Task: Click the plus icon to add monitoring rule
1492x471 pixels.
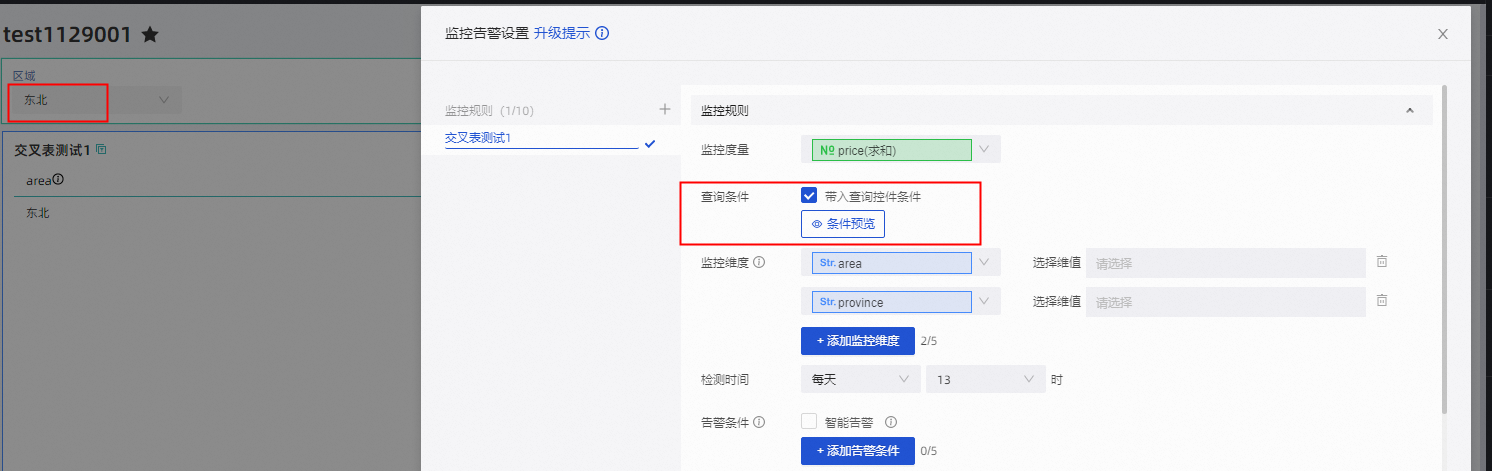Action: coord(664,109)
